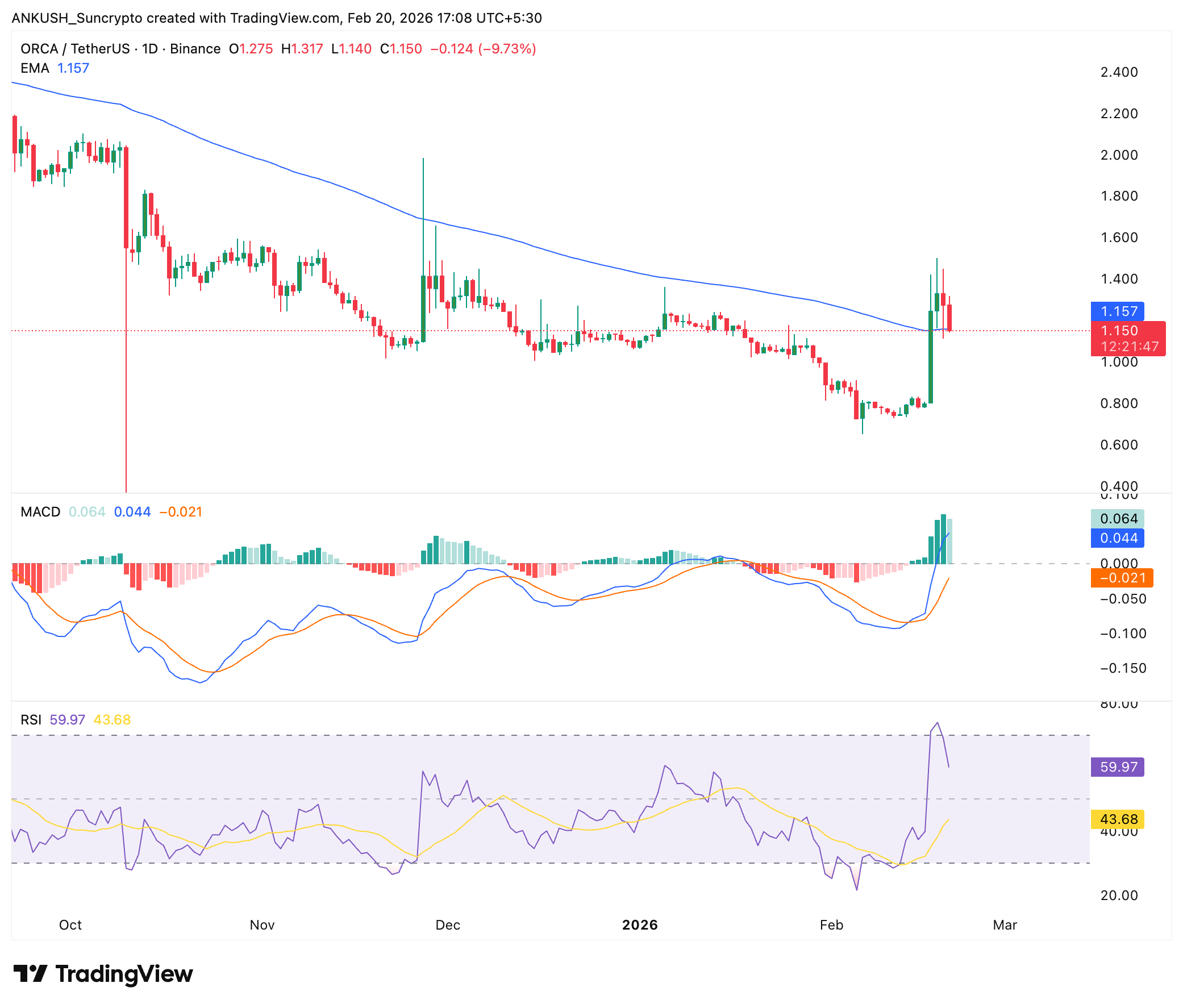Select the Feb label on the time axis
This screenshot has width=1183, height=1008.
[x=831, y=925]
